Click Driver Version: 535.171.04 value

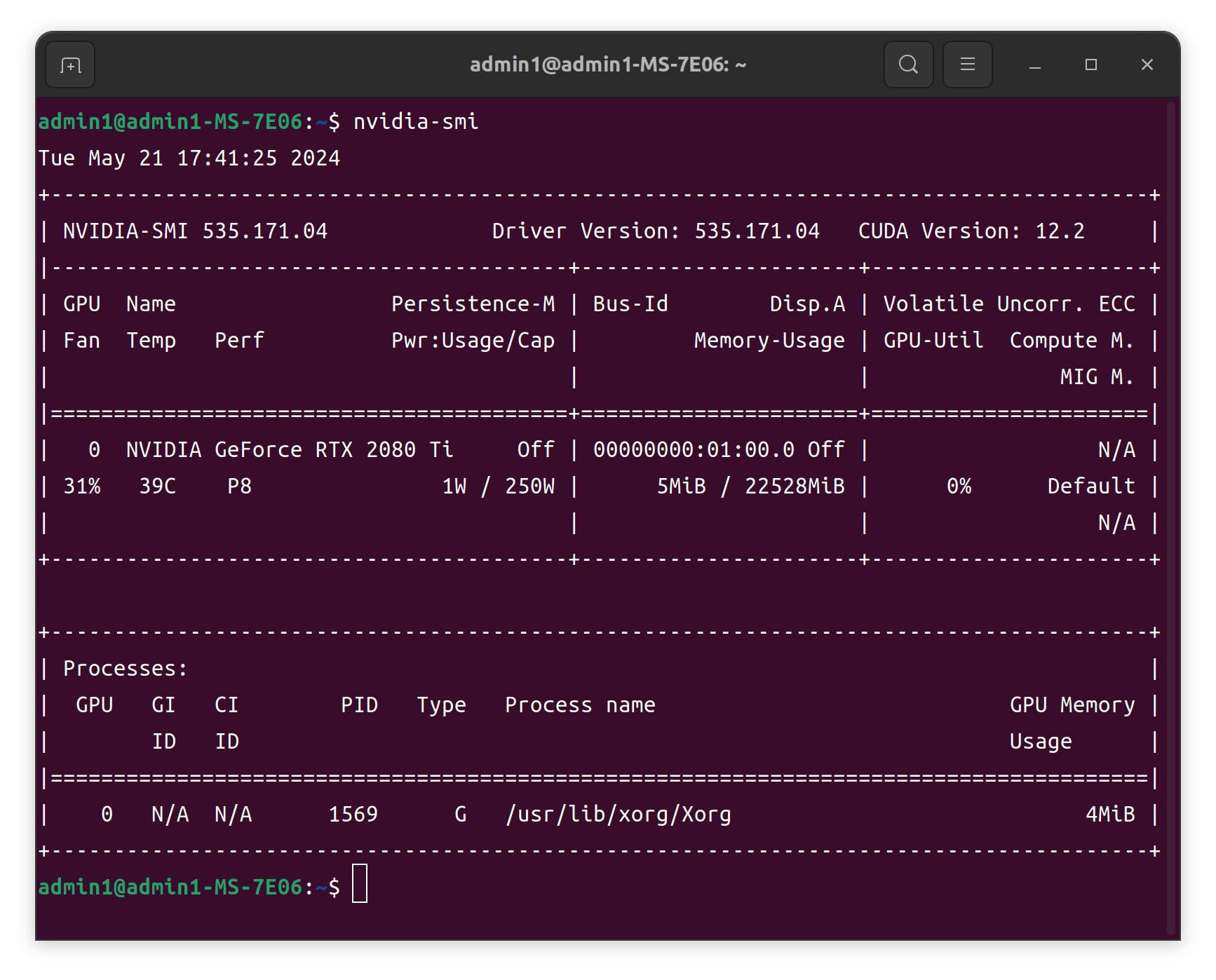pyautogui.click(x=656, y=231)
